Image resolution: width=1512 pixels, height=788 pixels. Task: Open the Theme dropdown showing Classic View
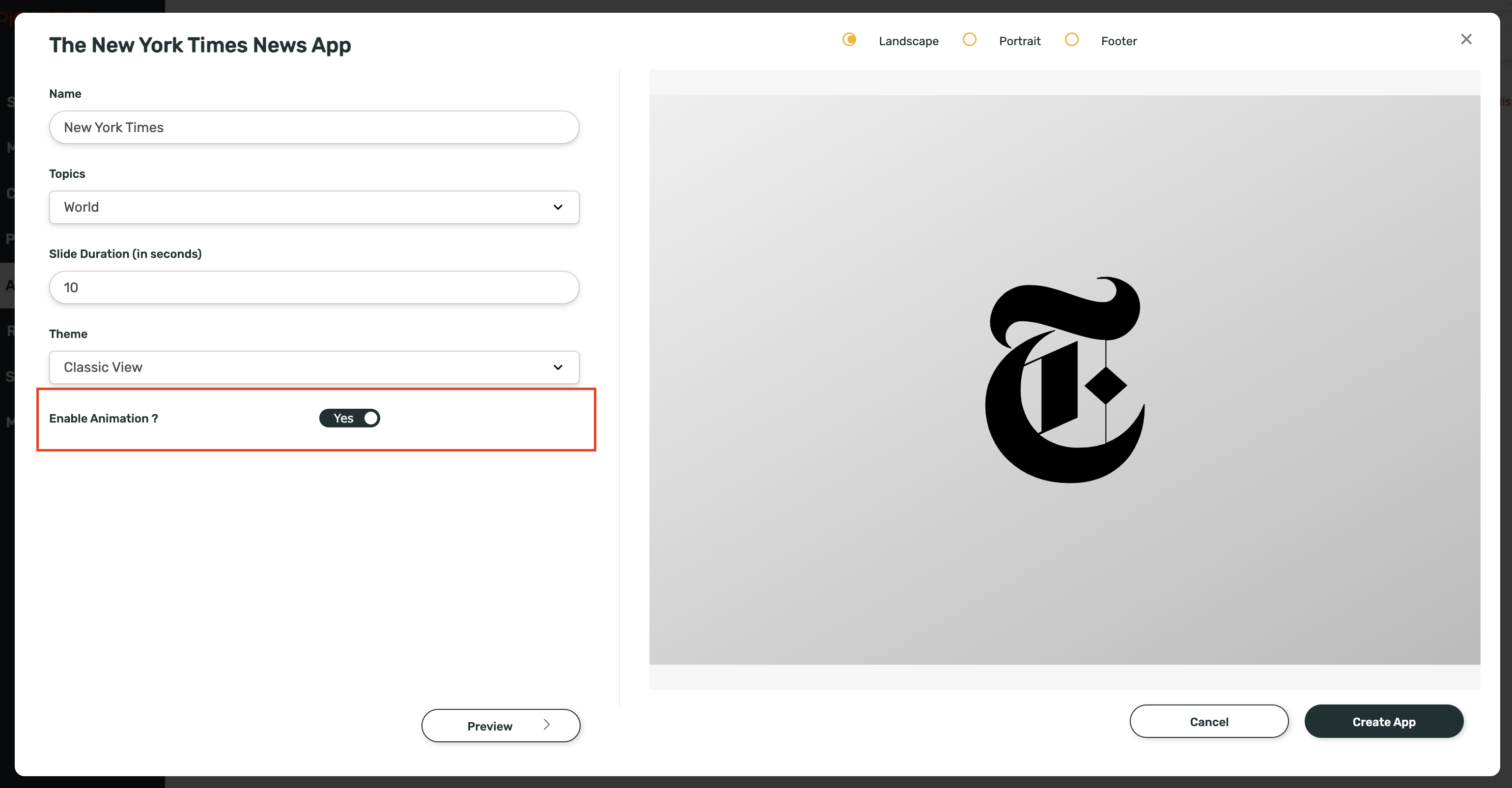[x=314, y=367]
